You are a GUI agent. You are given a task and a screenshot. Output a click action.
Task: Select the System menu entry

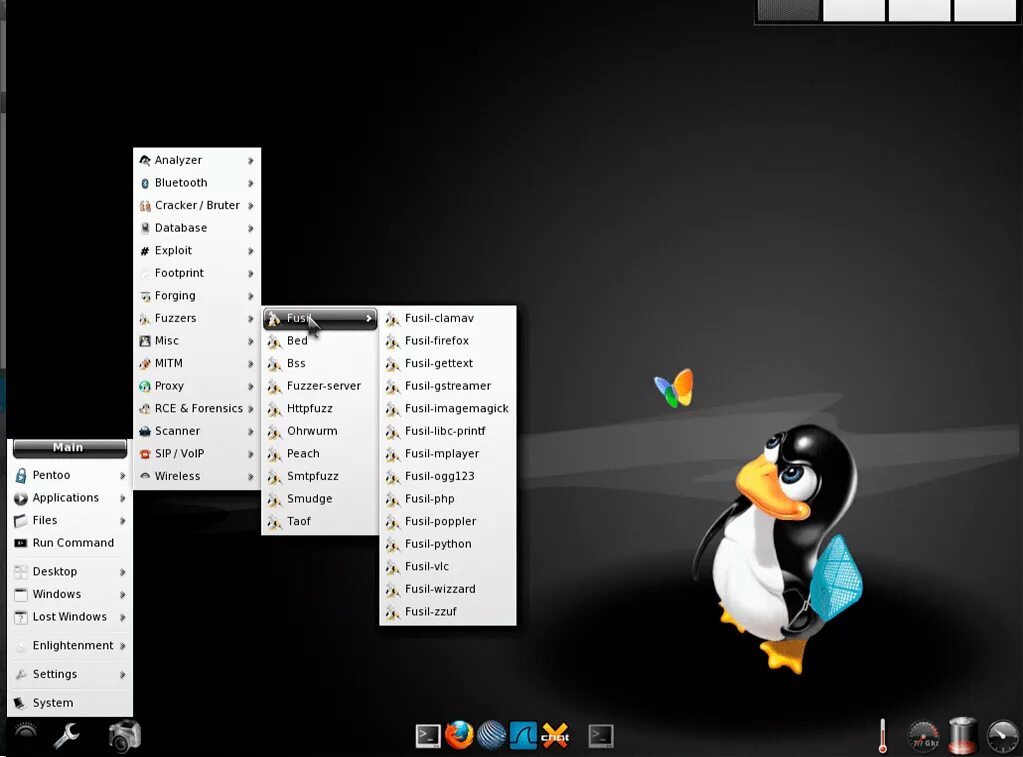pos(70,703)
